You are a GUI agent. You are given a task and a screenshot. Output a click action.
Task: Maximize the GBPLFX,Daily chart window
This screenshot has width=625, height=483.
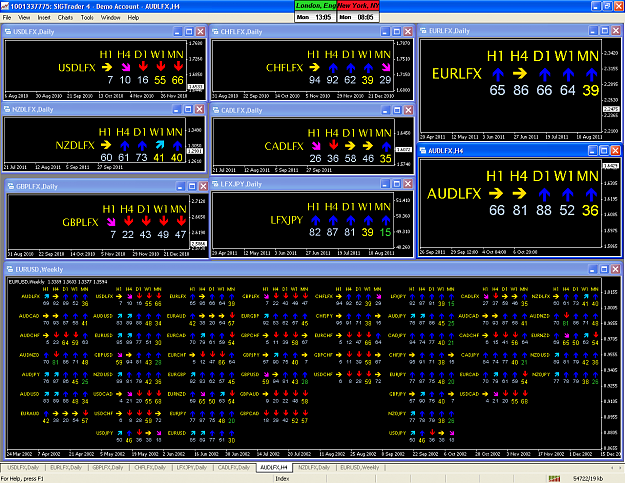192,186
